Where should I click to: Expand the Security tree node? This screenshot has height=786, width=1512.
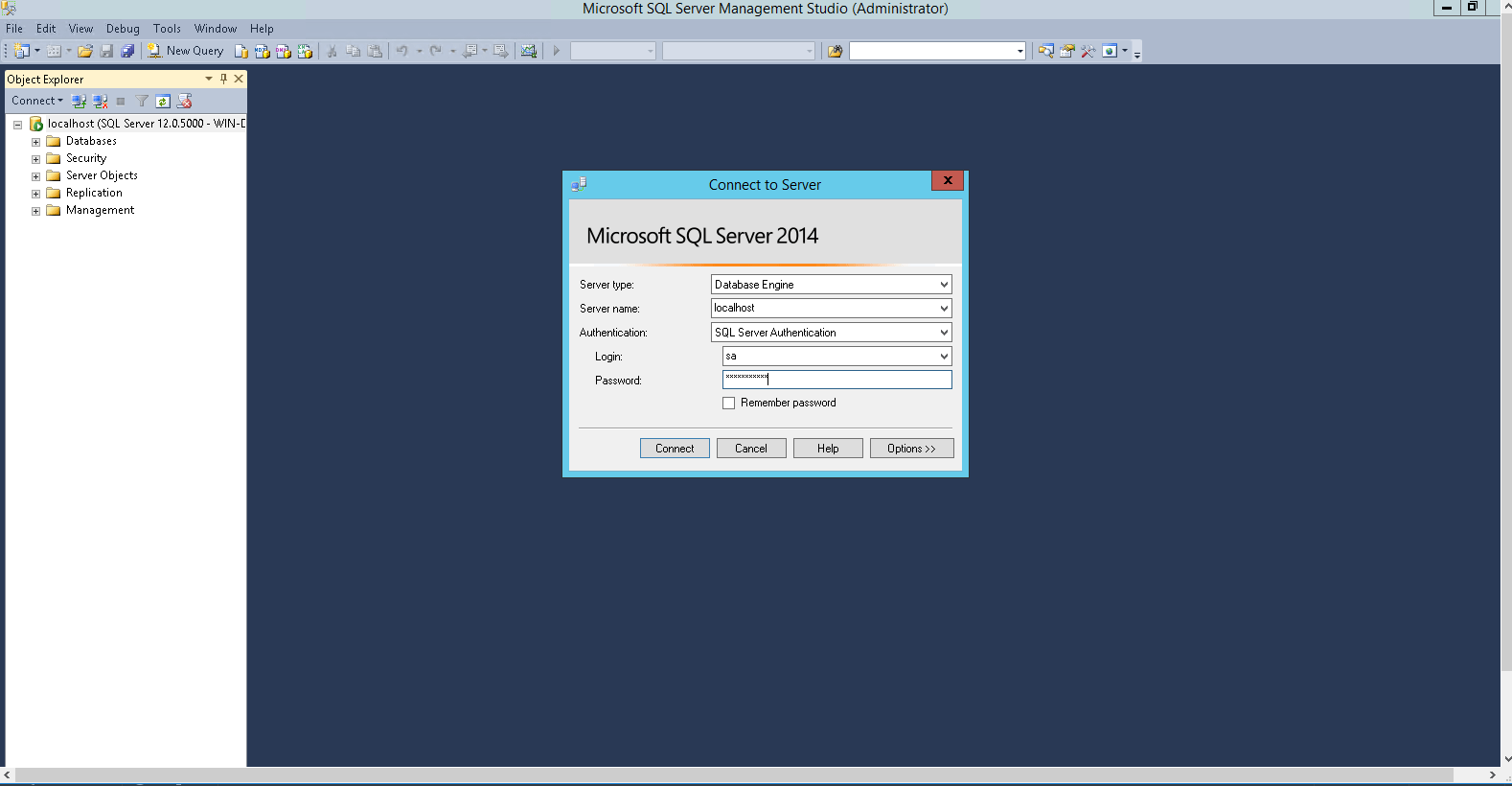tap(35, 159)
